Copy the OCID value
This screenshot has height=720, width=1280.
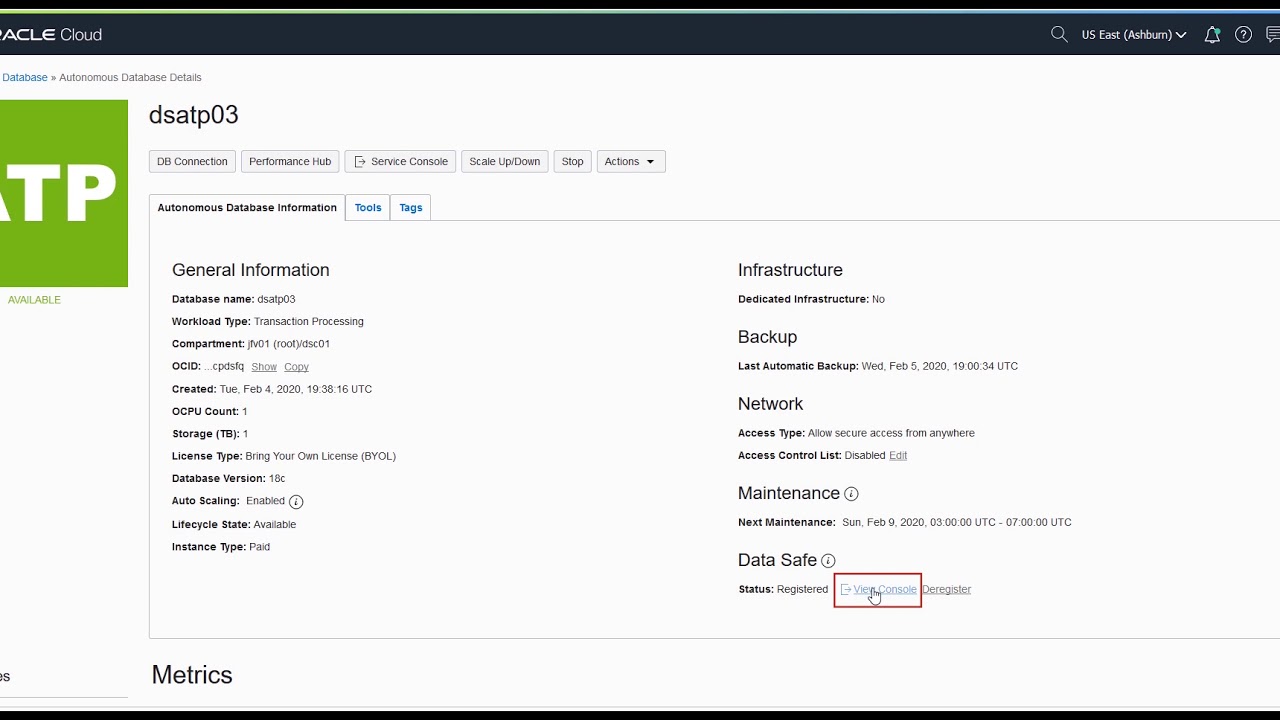coord(296,367)
